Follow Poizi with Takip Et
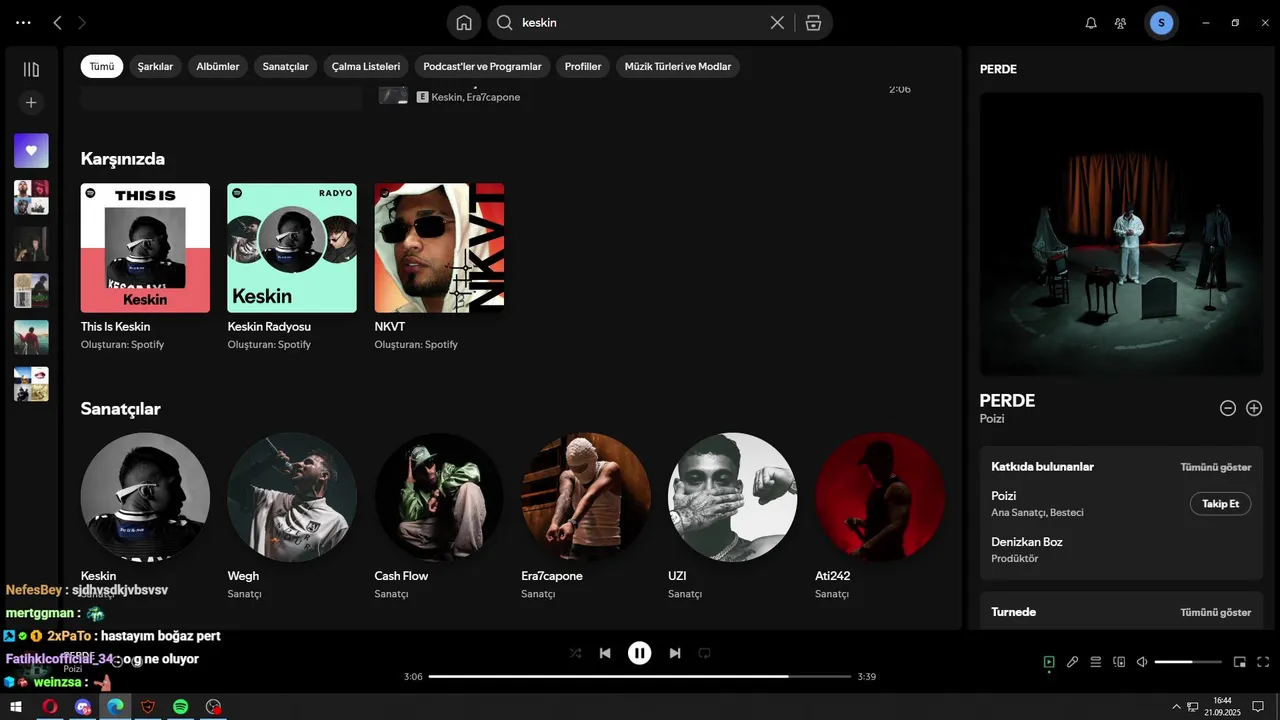Viewport: 1280px width, 720px height. [x=1220, y=504]
